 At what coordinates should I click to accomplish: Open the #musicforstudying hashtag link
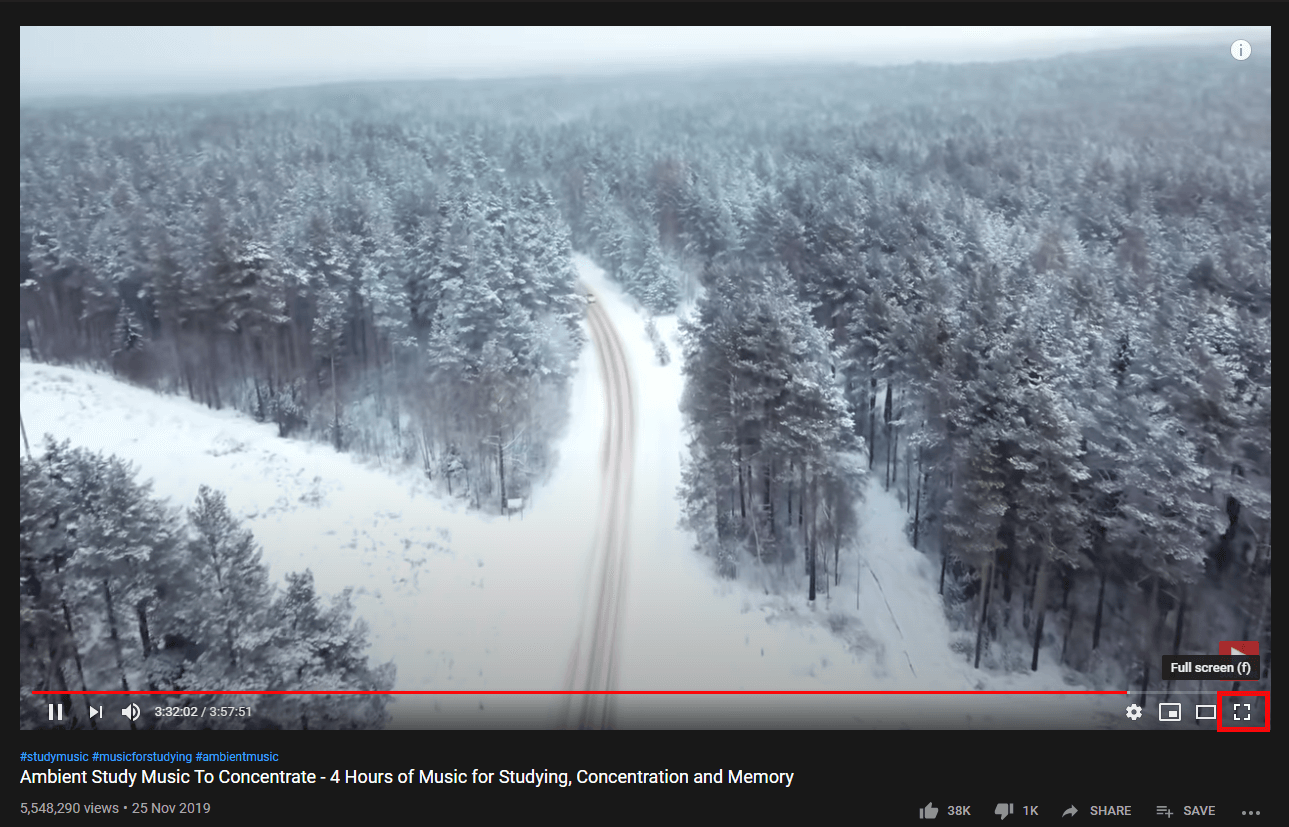click(142, 757)
